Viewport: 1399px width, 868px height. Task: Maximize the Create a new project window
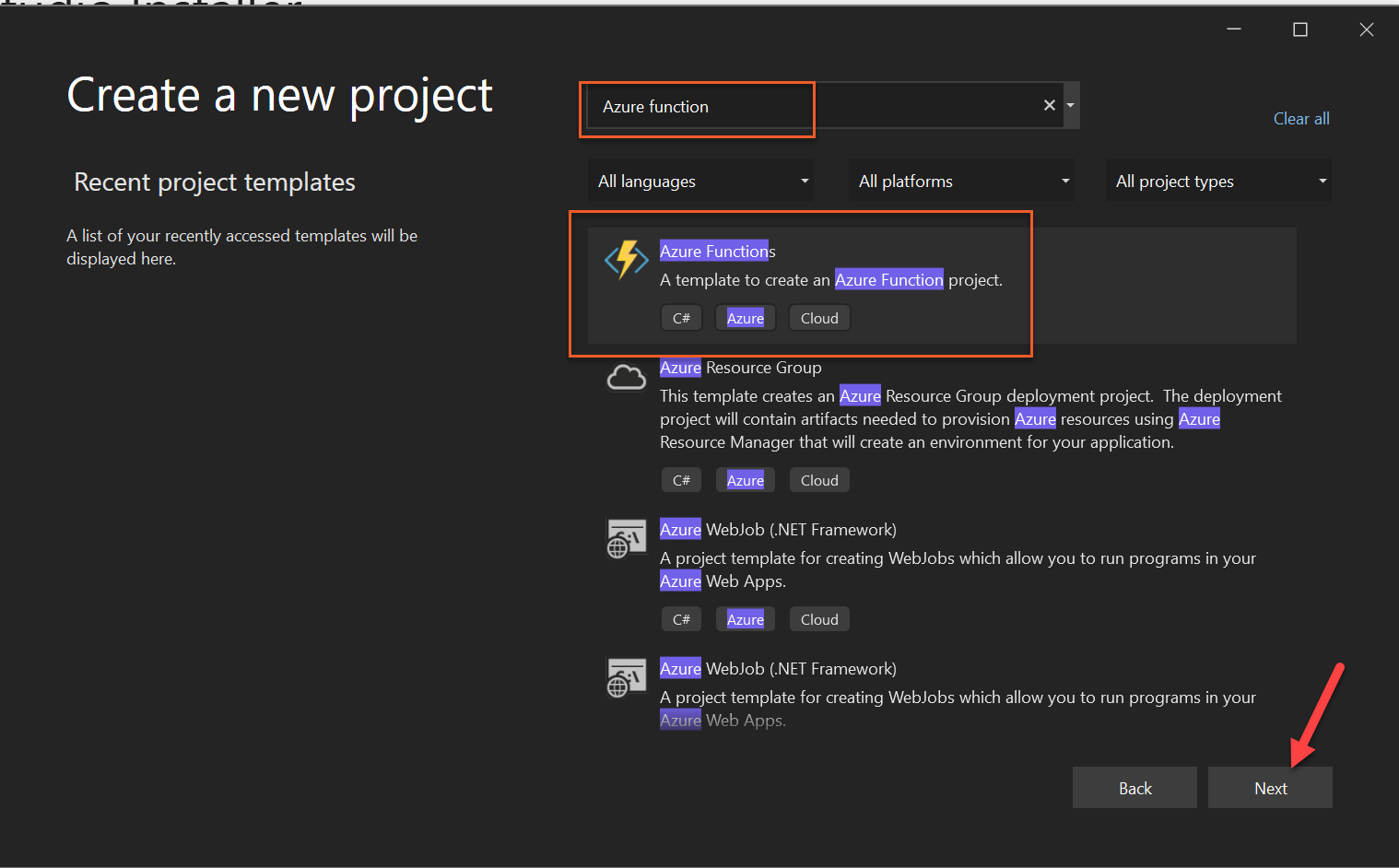(x=1300, y=29)
